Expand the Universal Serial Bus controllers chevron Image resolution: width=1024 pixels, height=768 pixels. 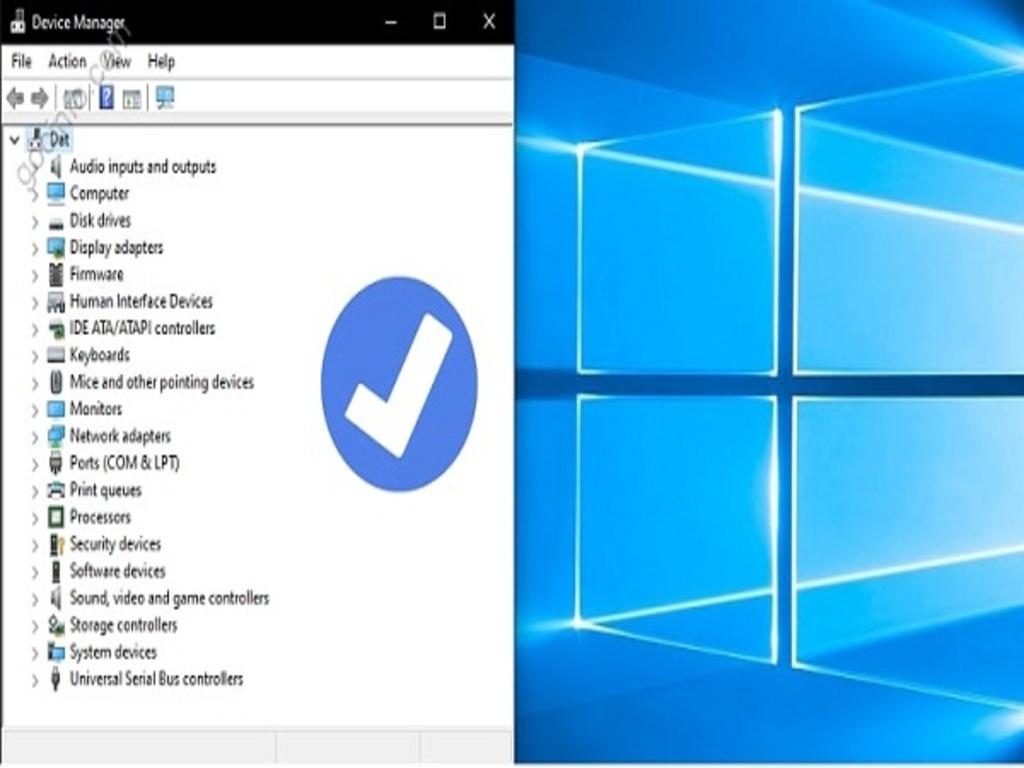35,680
